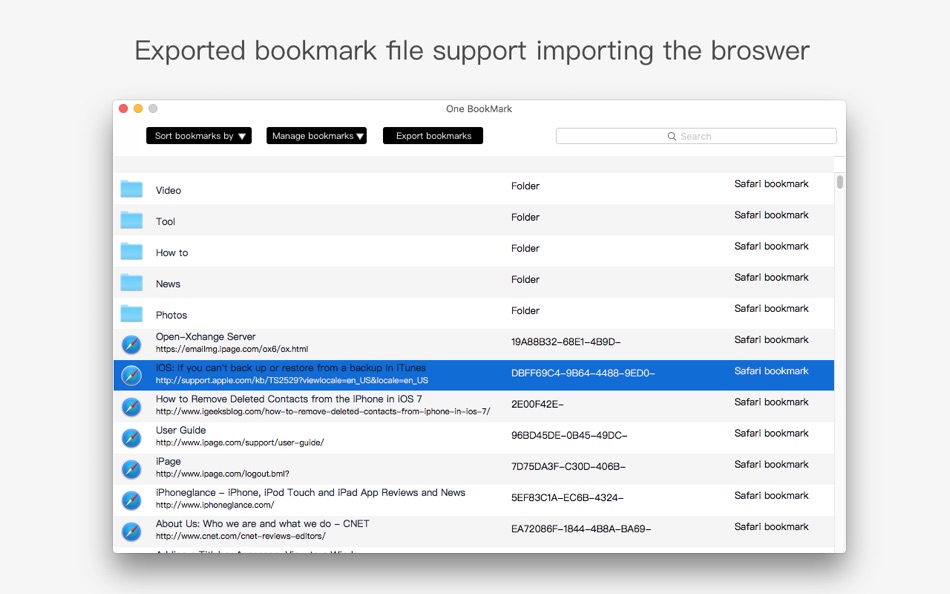Click the vertical scrollbar thumb of the list
The width and height of the screenshot is (950, 594).
tap(840, 182)
